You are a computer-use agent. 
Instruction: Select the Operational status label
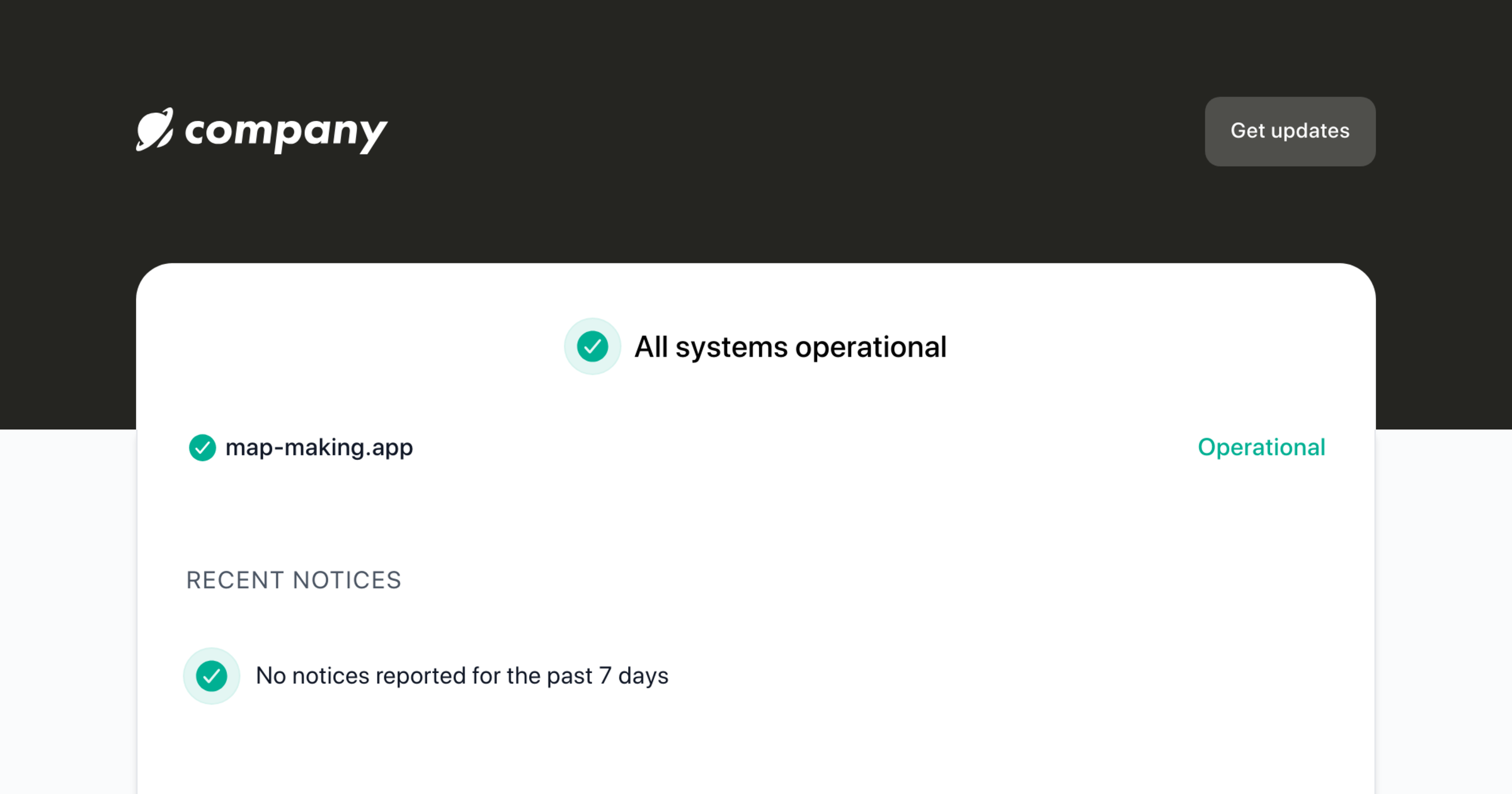tap(1261, 447)
